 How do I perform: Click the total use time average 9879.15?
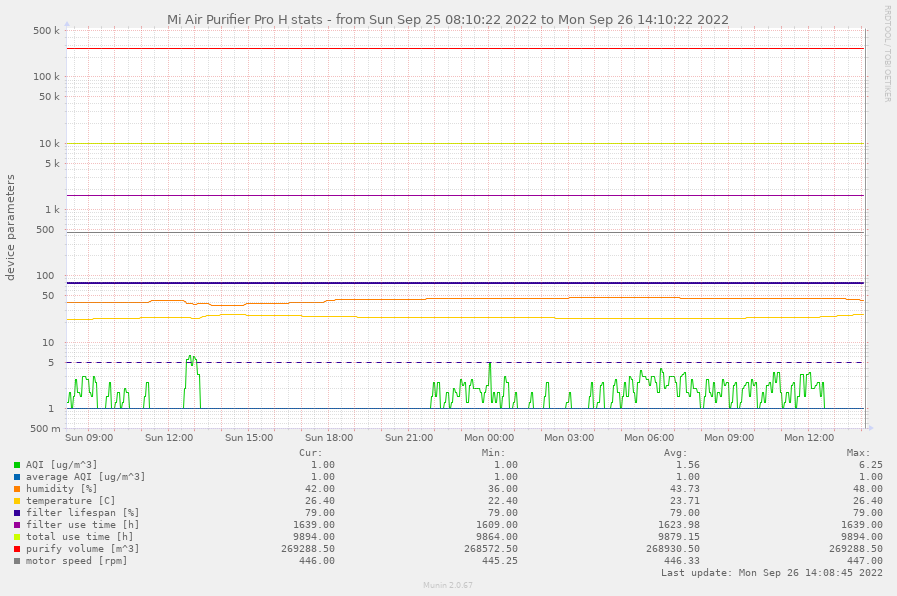679,537
